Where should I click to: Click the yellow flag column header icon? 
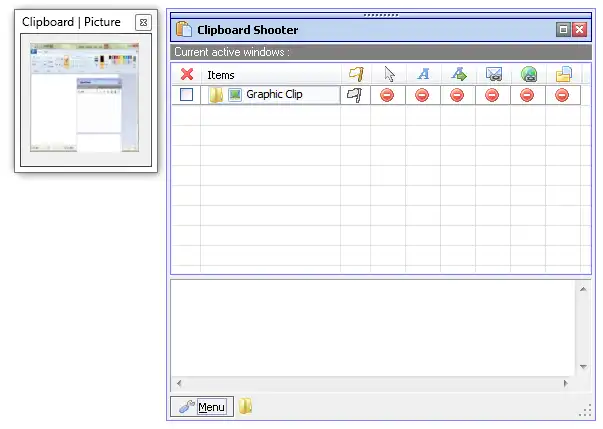356,74
